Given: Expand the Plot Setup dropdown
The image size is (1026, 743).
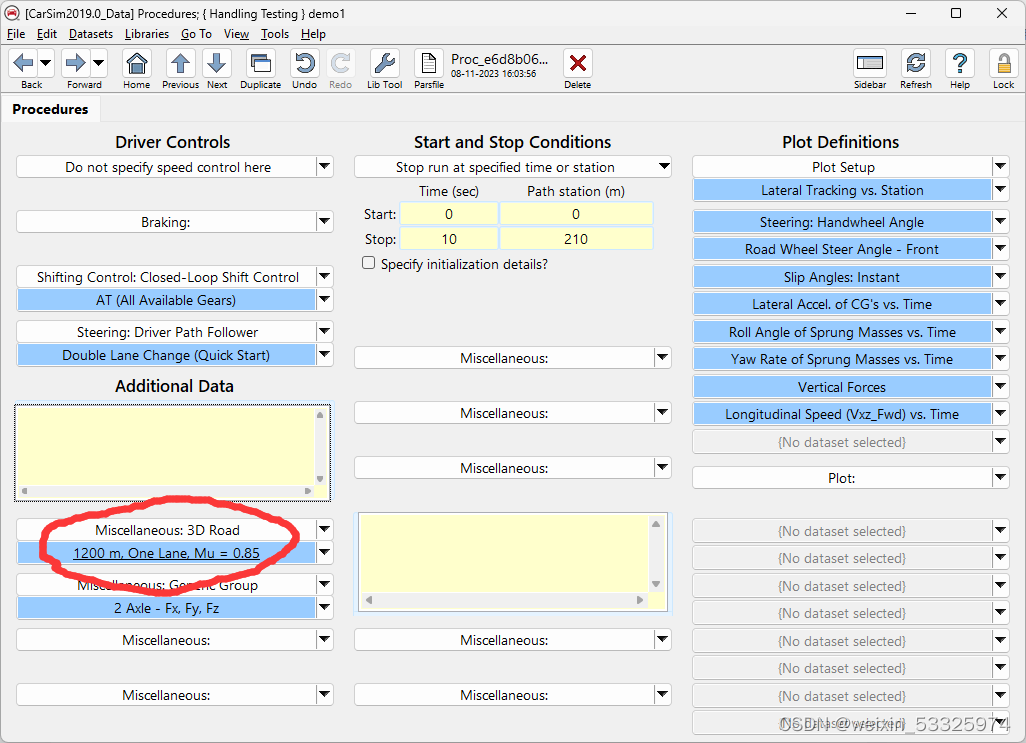Looking at the screenshot, I should 1000,166.
